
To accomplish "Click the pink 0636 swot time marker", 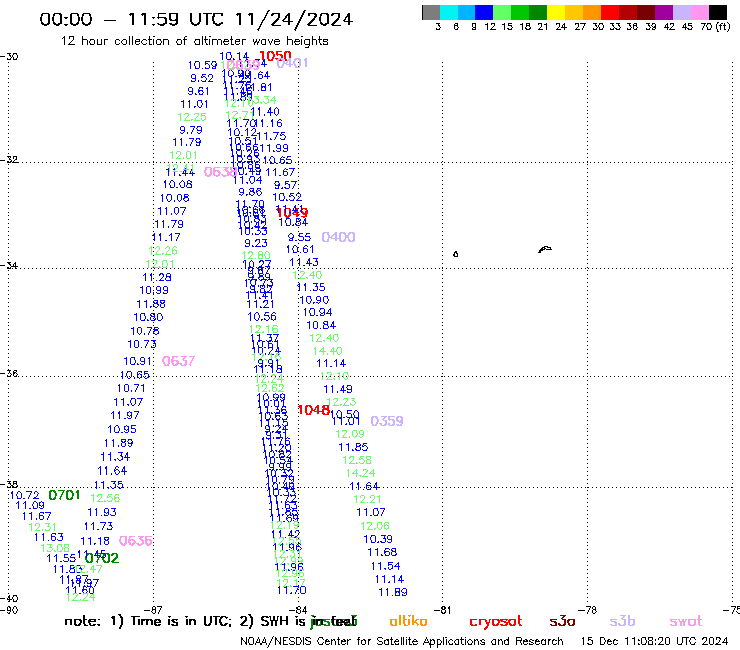I will (x=135, y=541).
